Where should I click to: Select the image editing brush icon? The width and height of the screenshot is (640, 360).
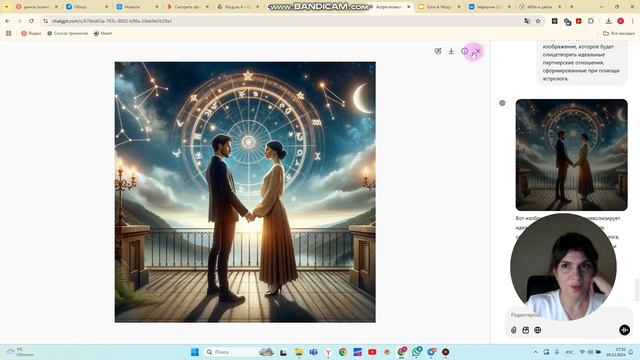click(438, 51)
